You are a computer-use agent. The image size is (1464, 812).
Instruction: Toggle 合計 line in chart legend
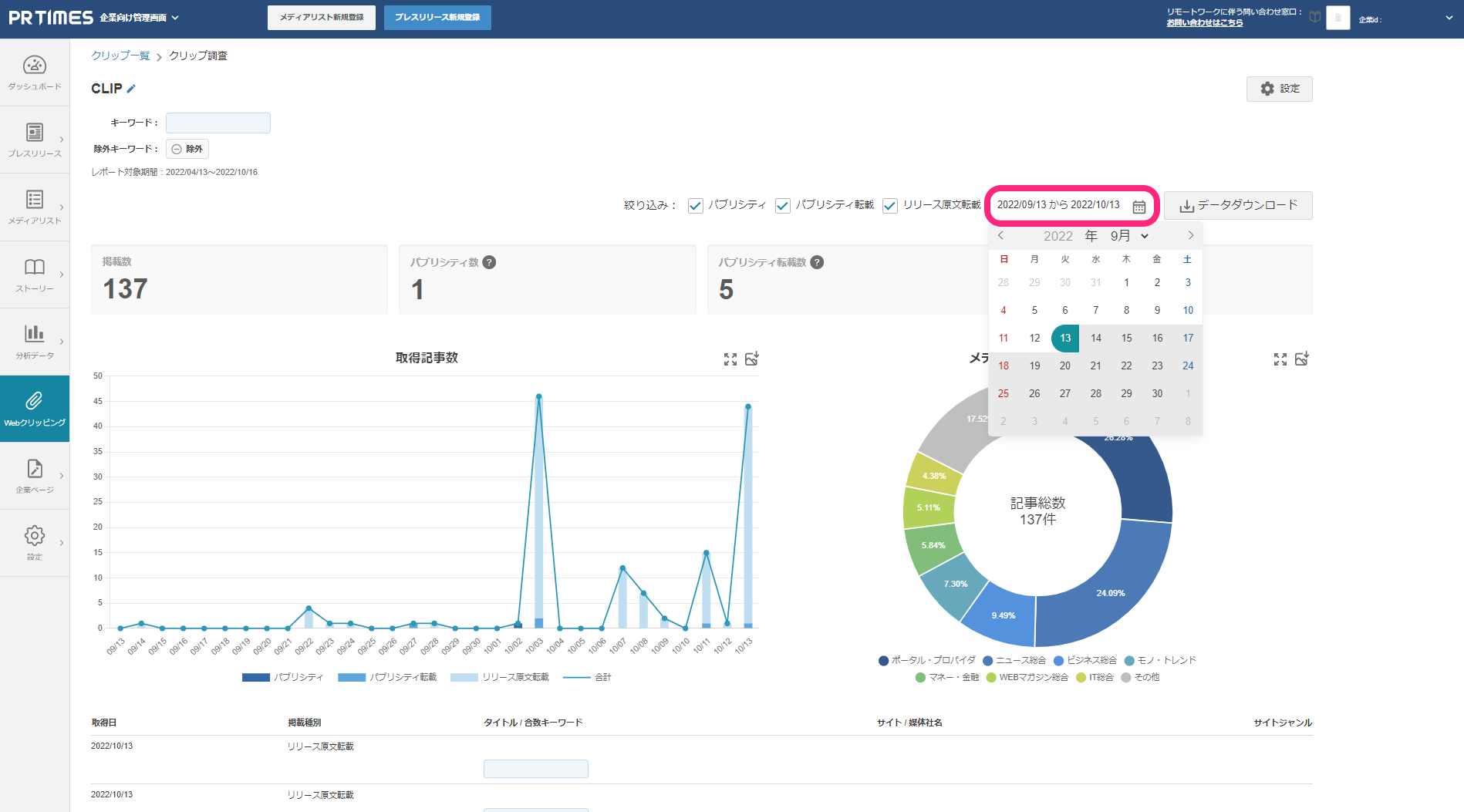pyautogui.click(x=587, y=677)
